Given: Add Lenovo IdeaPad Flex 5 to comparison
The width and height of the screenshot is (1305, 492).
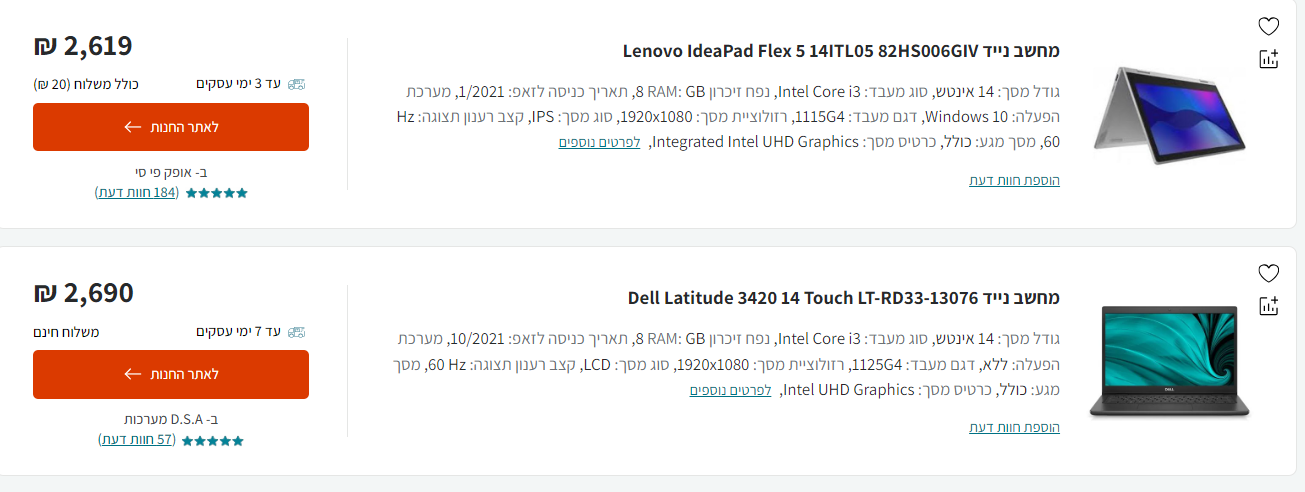Looking at the screenshot, I should (x=1268, y=59).
